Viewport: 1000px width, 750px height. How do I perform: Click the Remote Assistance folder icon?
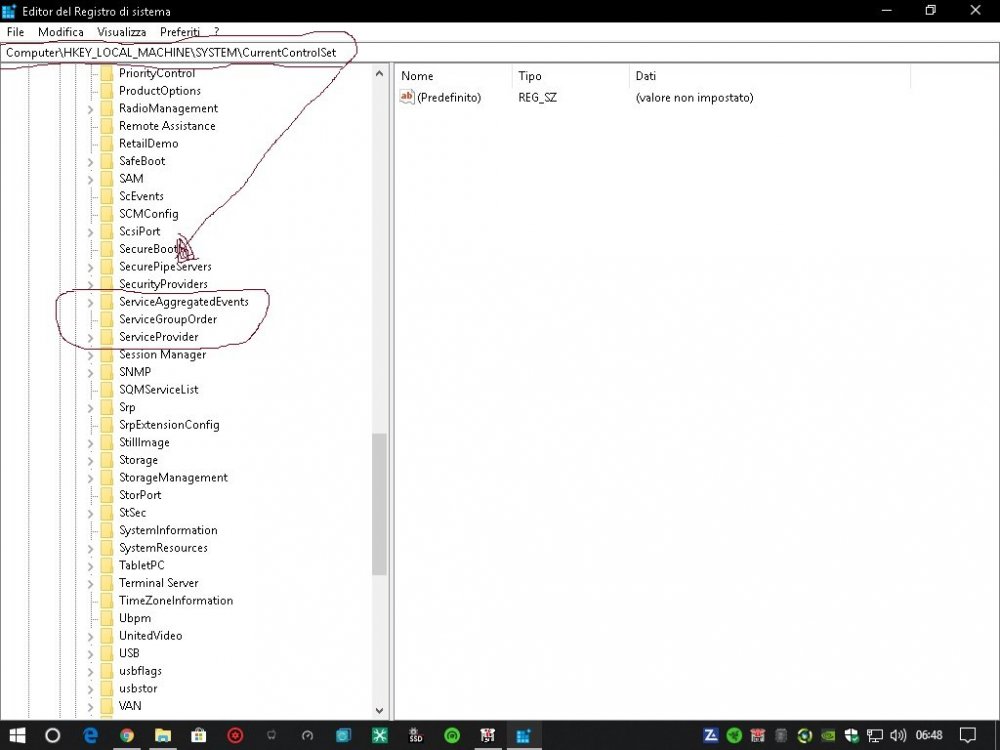point(107,126)
